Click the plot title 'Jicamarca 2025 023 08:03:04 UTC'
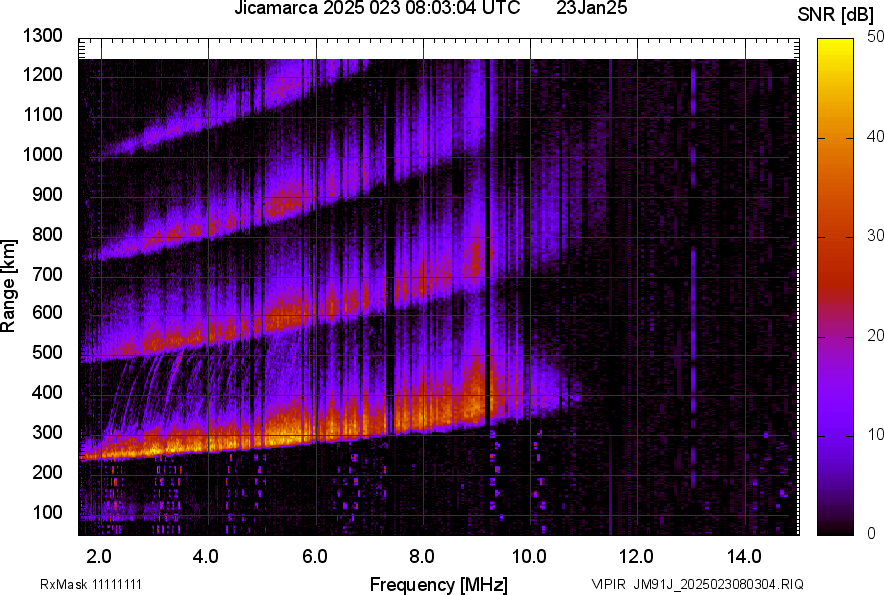 [x=376, y=9]
